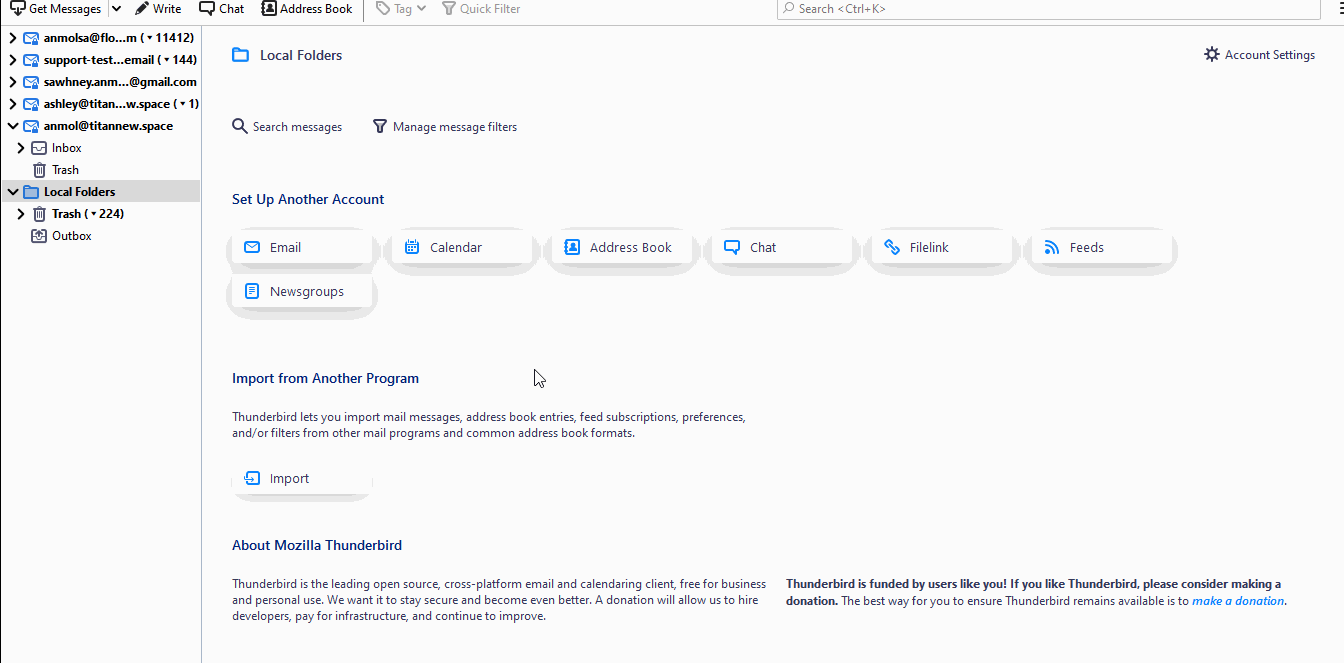
Task: Open Account Settings
Action: click(x=1259, y=55)
